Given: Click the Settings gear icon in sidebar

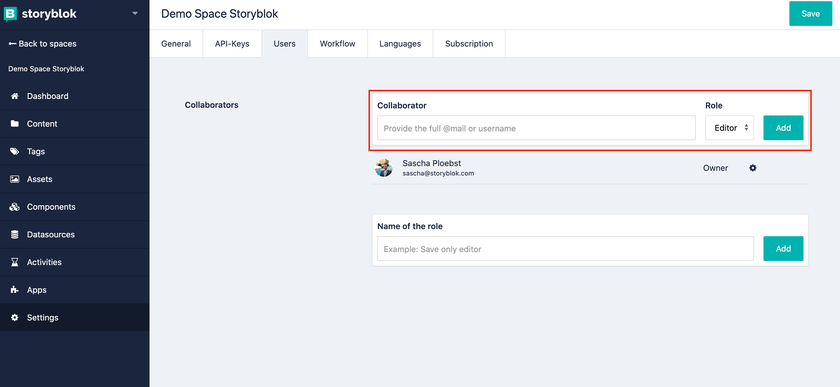Looking at the screenshot, I should tap(14, 317).
